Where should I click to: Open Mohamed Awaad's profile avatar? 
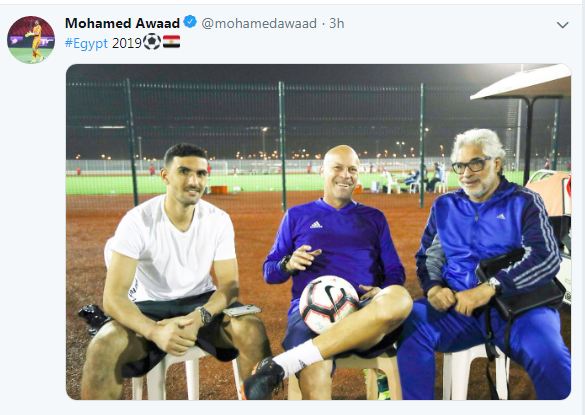pyautogui.click(x=31, y=40)
